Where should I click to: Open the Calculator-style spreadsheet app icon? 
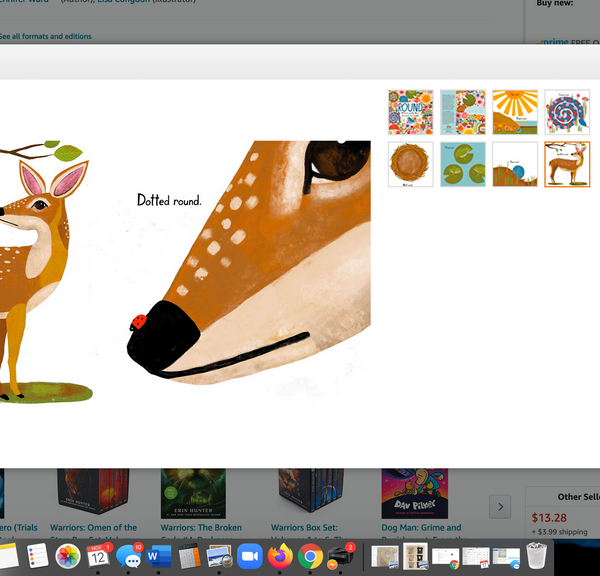[189, 556]
